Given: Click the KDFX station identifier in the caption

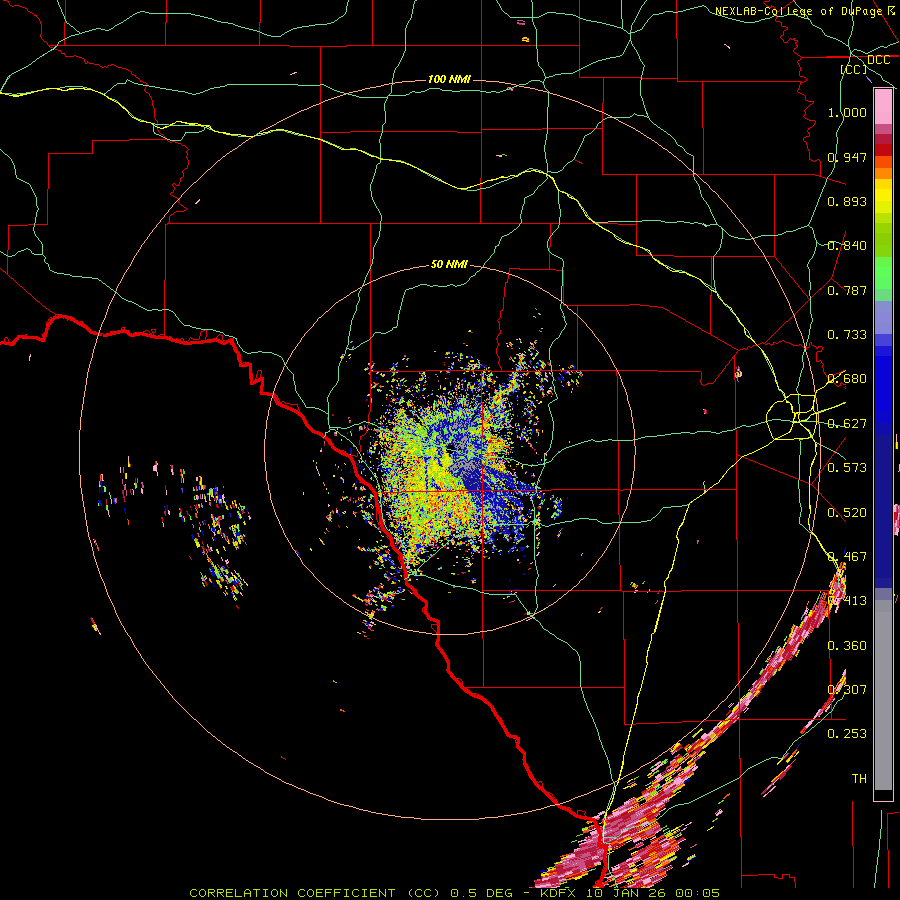Looking at the screenshot, I should tap(560, 893).
